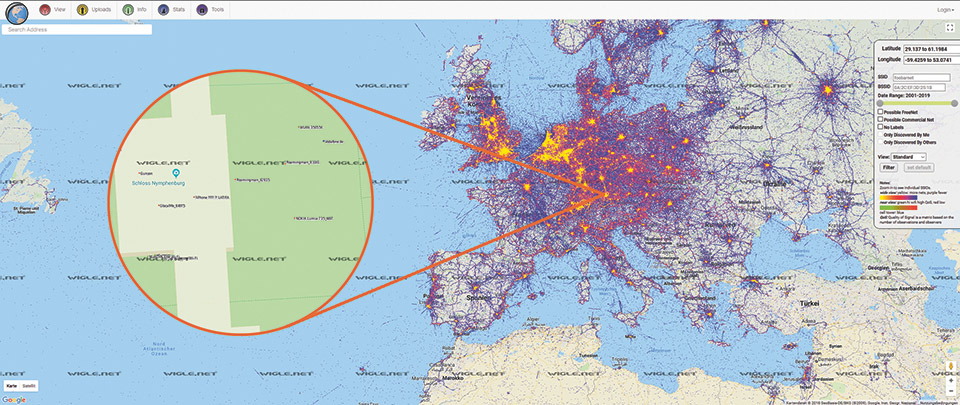The image size is (960, 405).
Task: Select Only Discovered By Me
Action: coord(880,135)
